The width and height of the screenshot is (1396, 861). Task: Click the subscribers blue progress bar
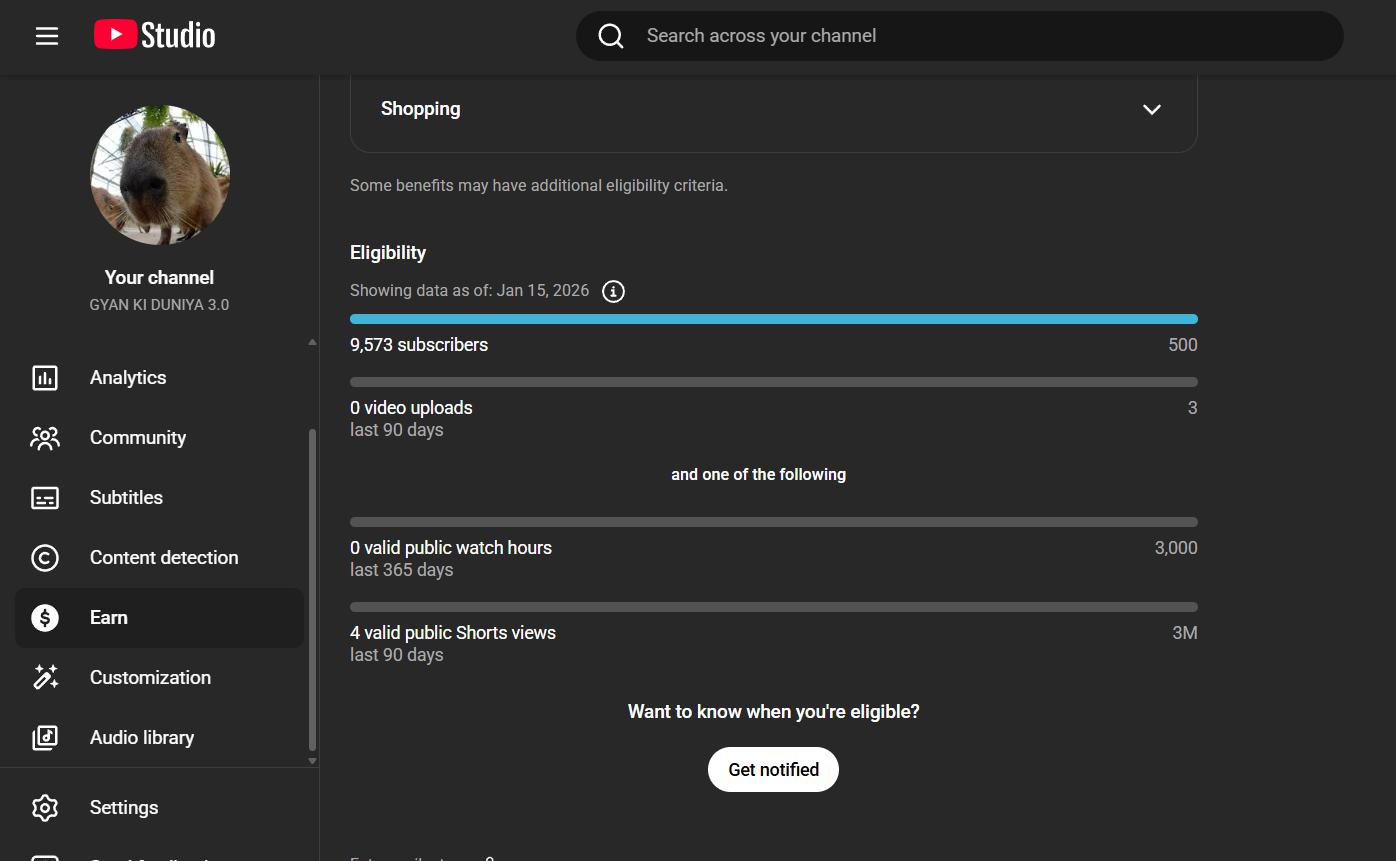773,319
